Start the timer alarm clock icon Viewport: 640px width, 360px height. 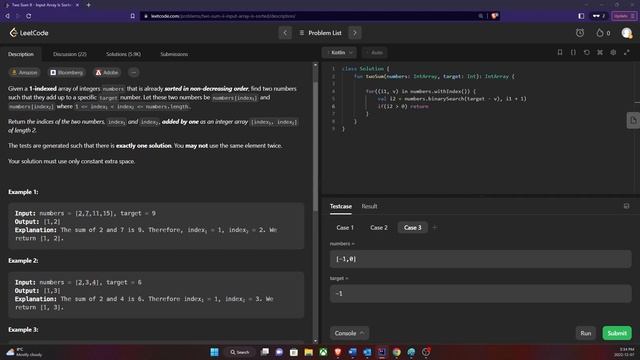click(580, 33)
